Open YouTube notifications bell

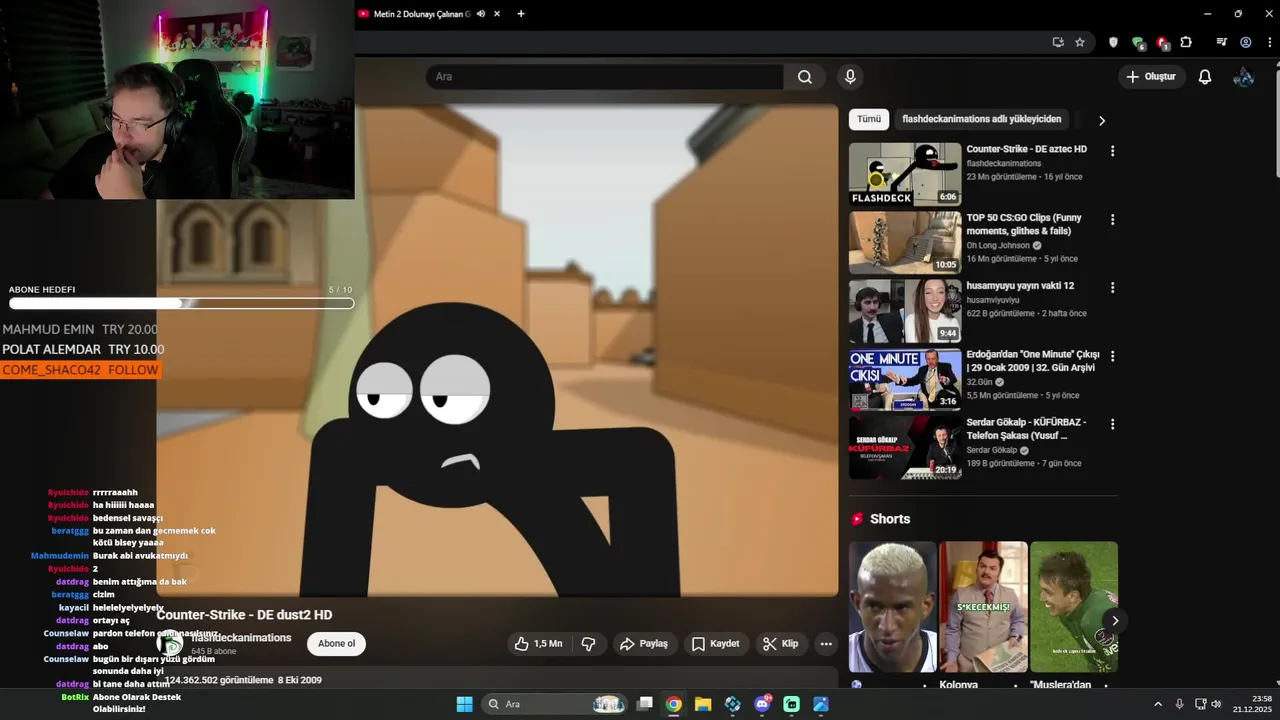(1205, 77)
